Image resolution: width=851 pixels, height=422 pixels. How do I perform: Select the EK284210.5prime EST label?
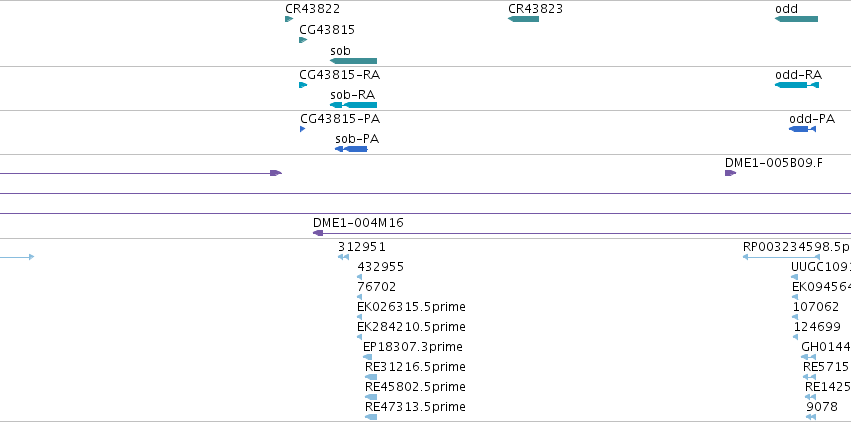point(411,327)
